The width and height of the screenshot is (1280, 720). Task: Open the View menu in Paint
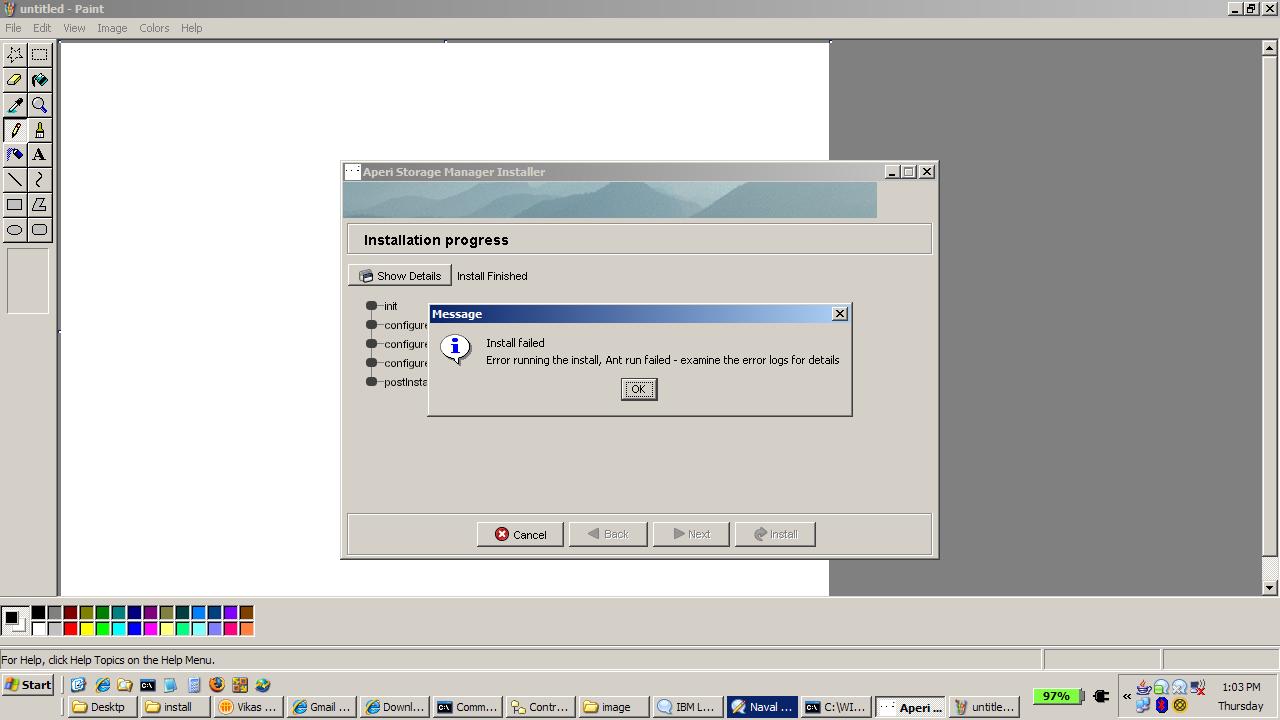[x=74, y=28]
